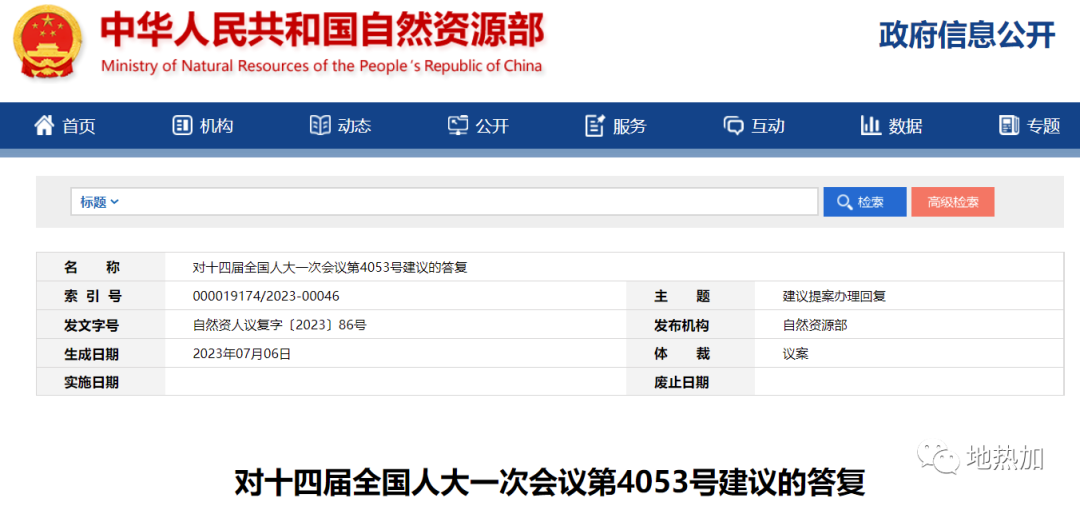The width and height of the screenshot is (1080, 506).
Task: Open the 专题 navigation item
Action: pyautogui.click(x=1030, y=125)
